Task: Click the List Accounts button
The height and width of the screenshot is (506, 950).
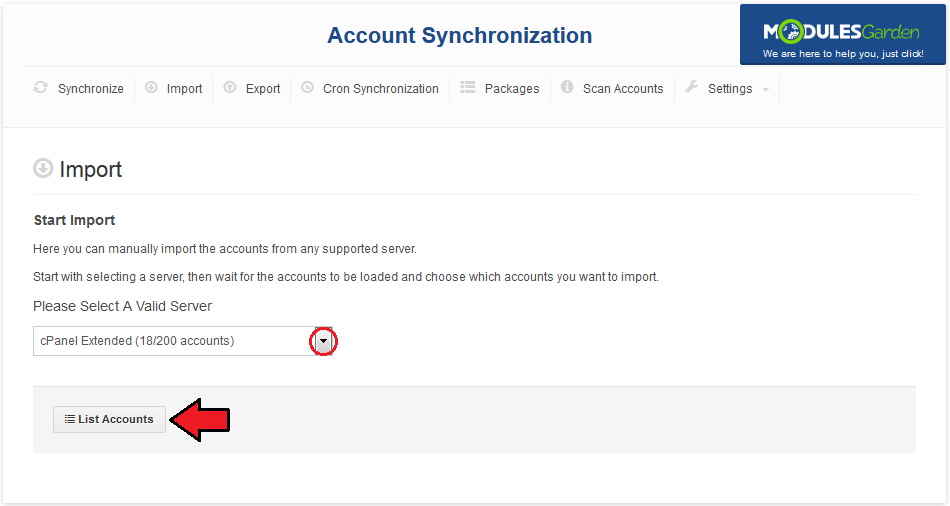Action: [x=109, y=419]
